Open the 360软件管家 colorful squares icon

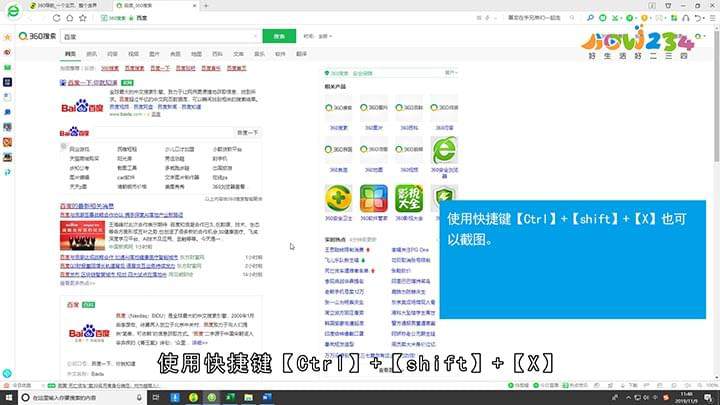[373, 198]
